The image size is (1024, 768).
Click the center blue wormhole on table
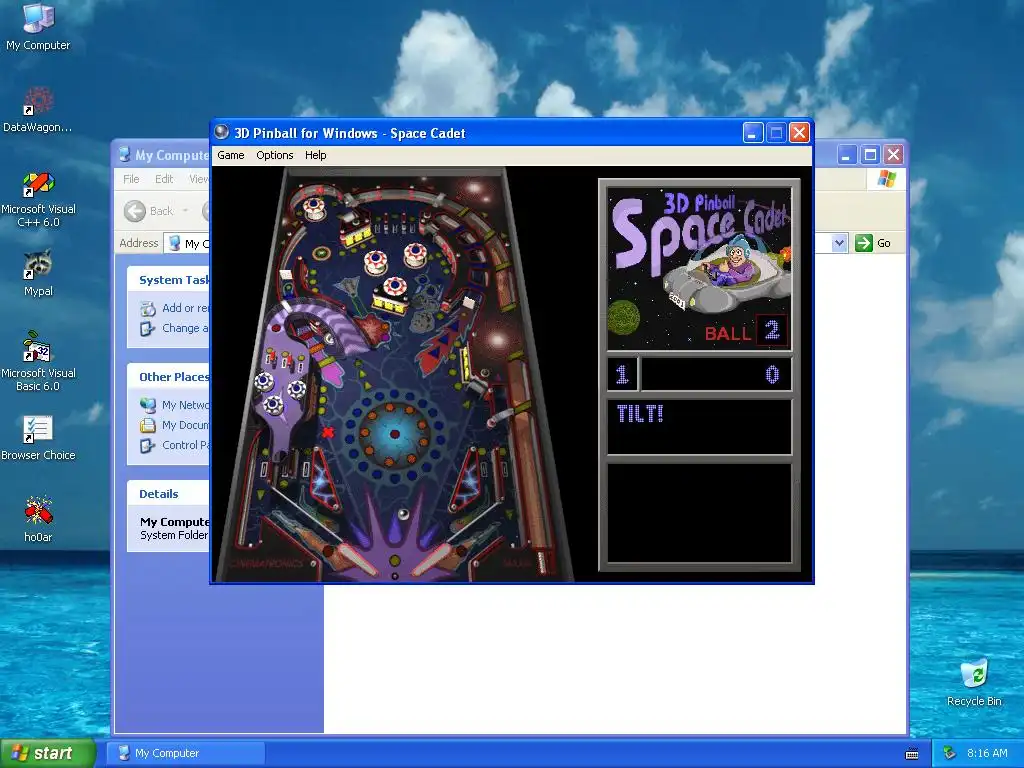pyautogui.click(x=394, y=433)
